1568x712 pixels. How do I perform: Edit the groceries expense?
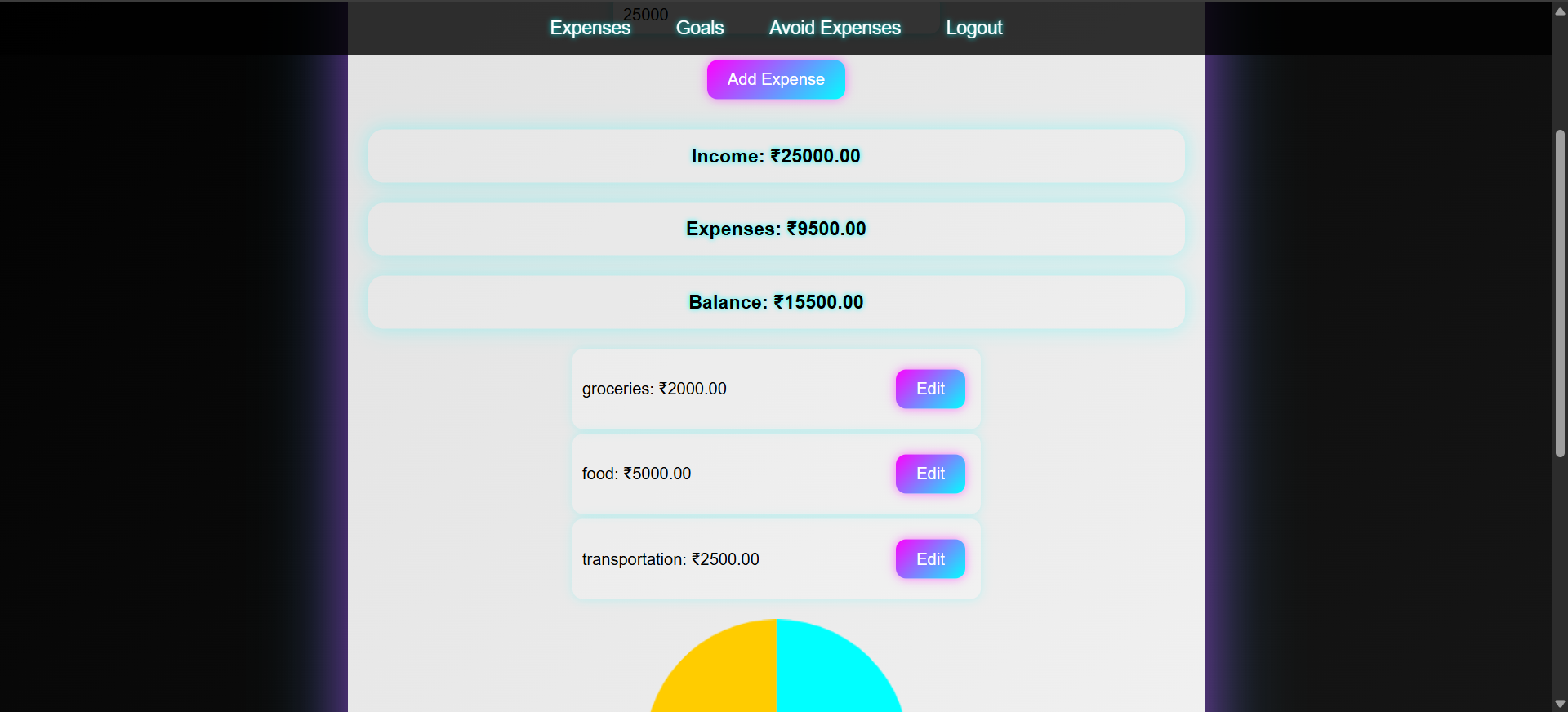coord(930,389)
